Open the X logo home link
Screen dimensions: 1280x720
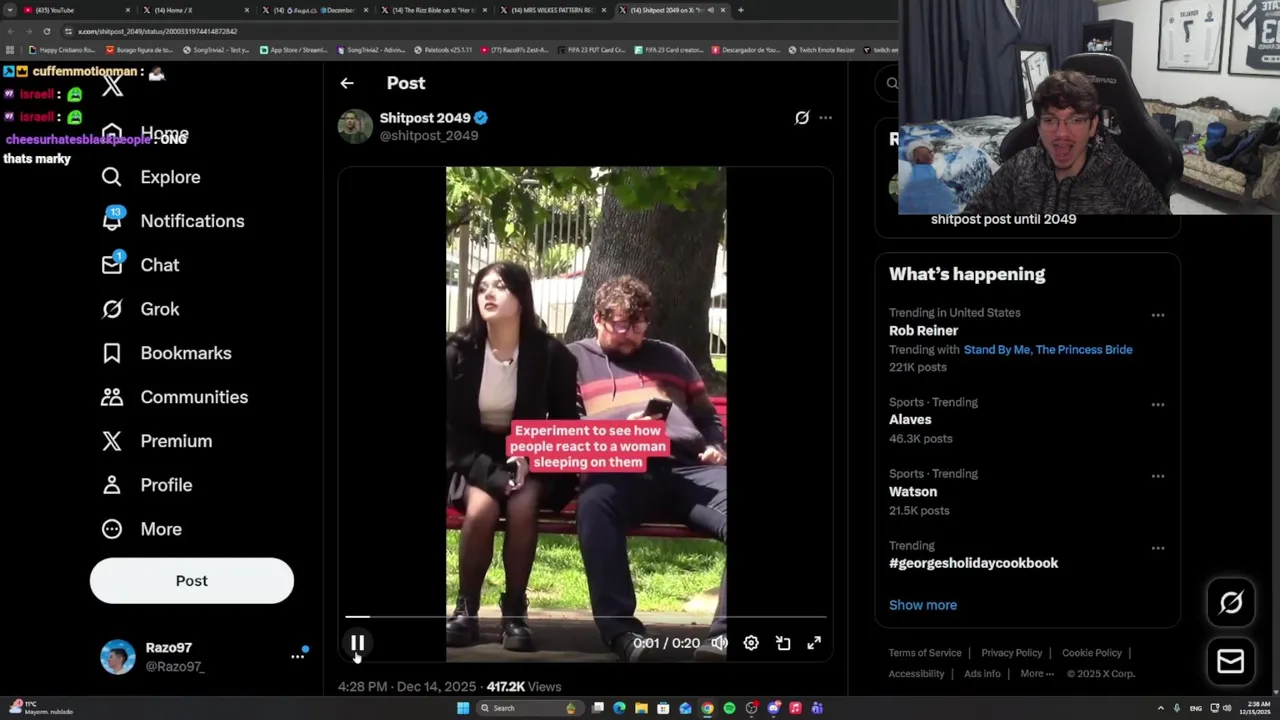(x=112, y=85)
